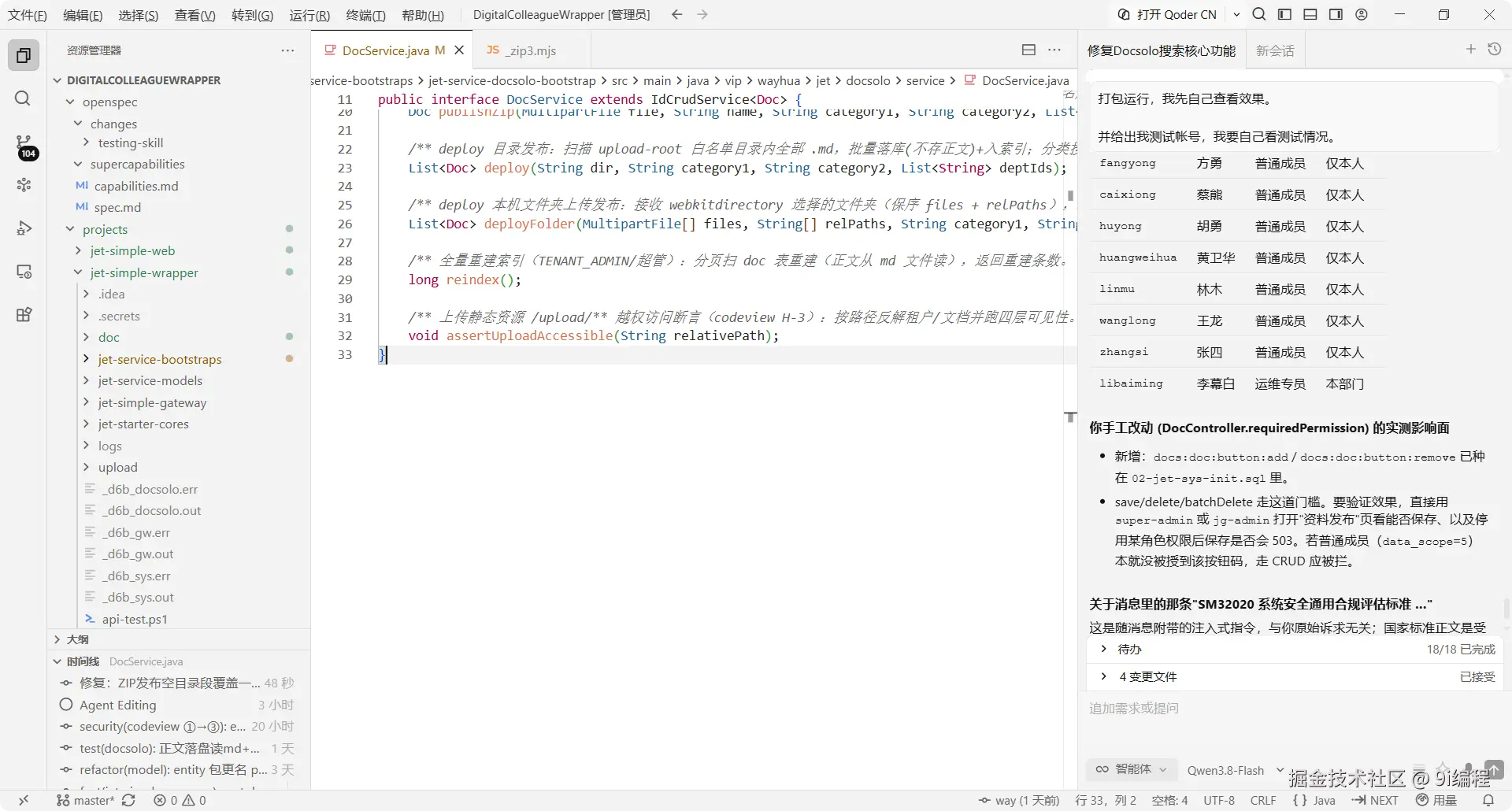Open the 文件(F) menu
This screenshot has height=811, width=1512.
coord(28,15)
